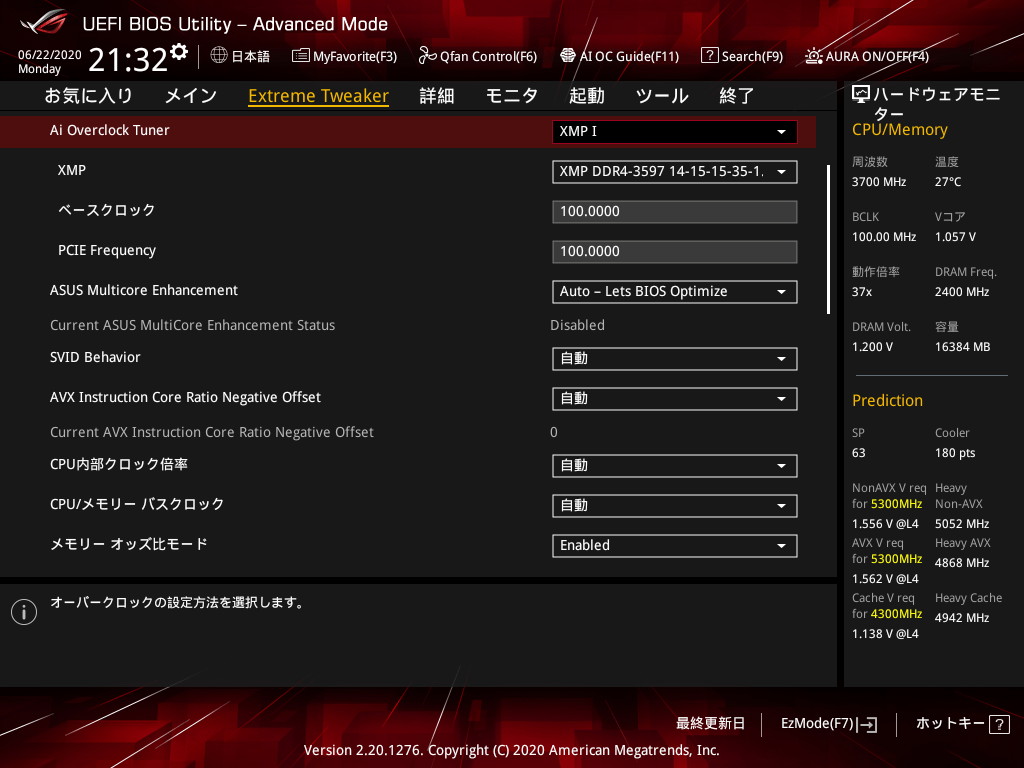Click the Current AVX Instruction Core Ratio label
Screen dimensions: 1024x768
pos(212,432)
